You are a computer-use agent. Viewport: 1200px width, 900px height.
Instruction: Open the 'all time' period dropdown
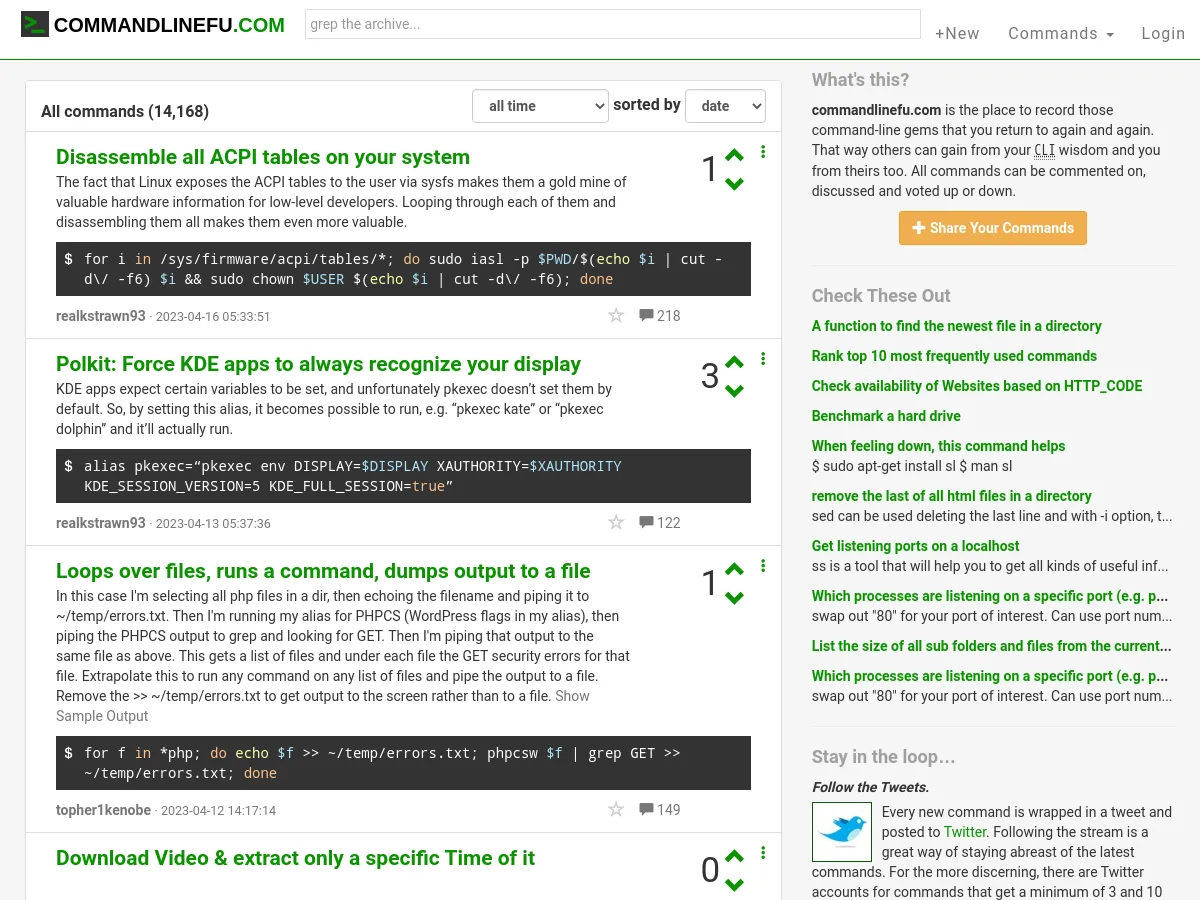pos(540,106)
